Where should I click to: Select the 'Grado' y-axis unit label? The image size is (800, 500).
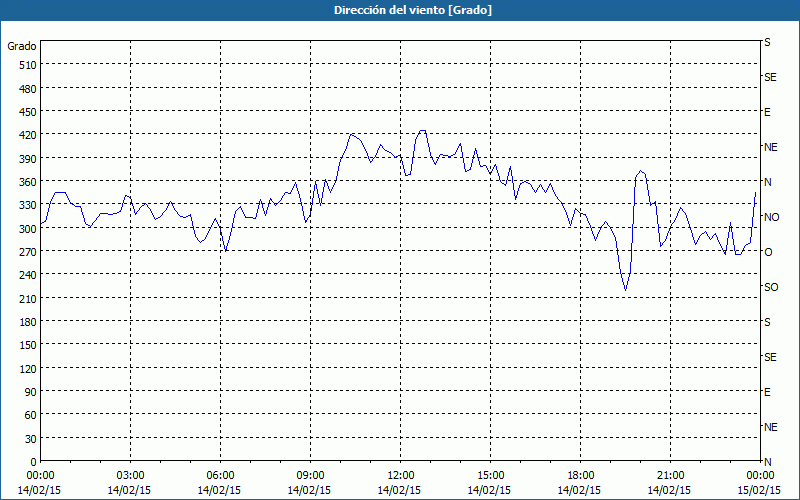tap(22, 46)
